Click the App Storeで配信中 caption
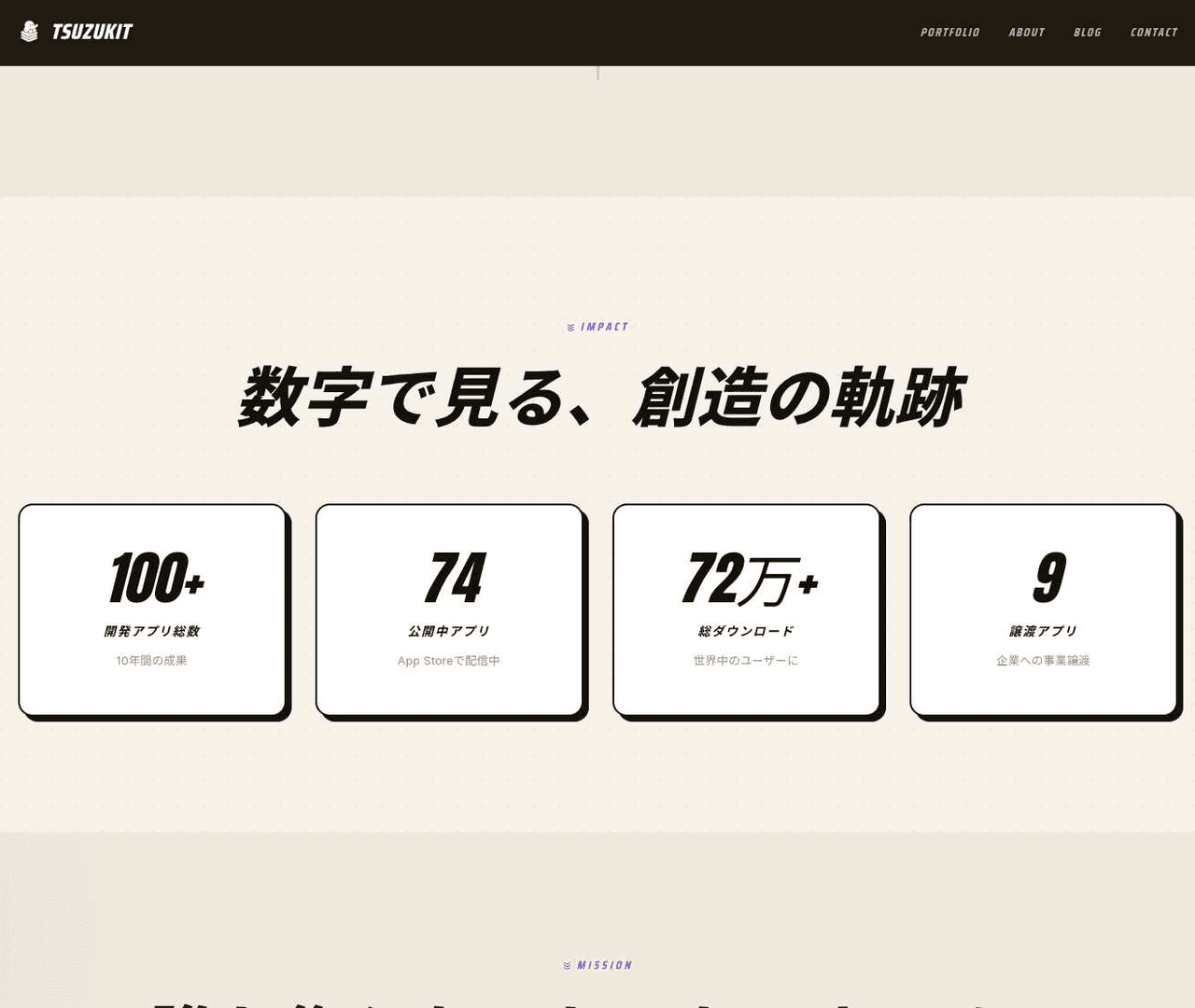This screenshot has width=1195, height=1008. point(449,661)
